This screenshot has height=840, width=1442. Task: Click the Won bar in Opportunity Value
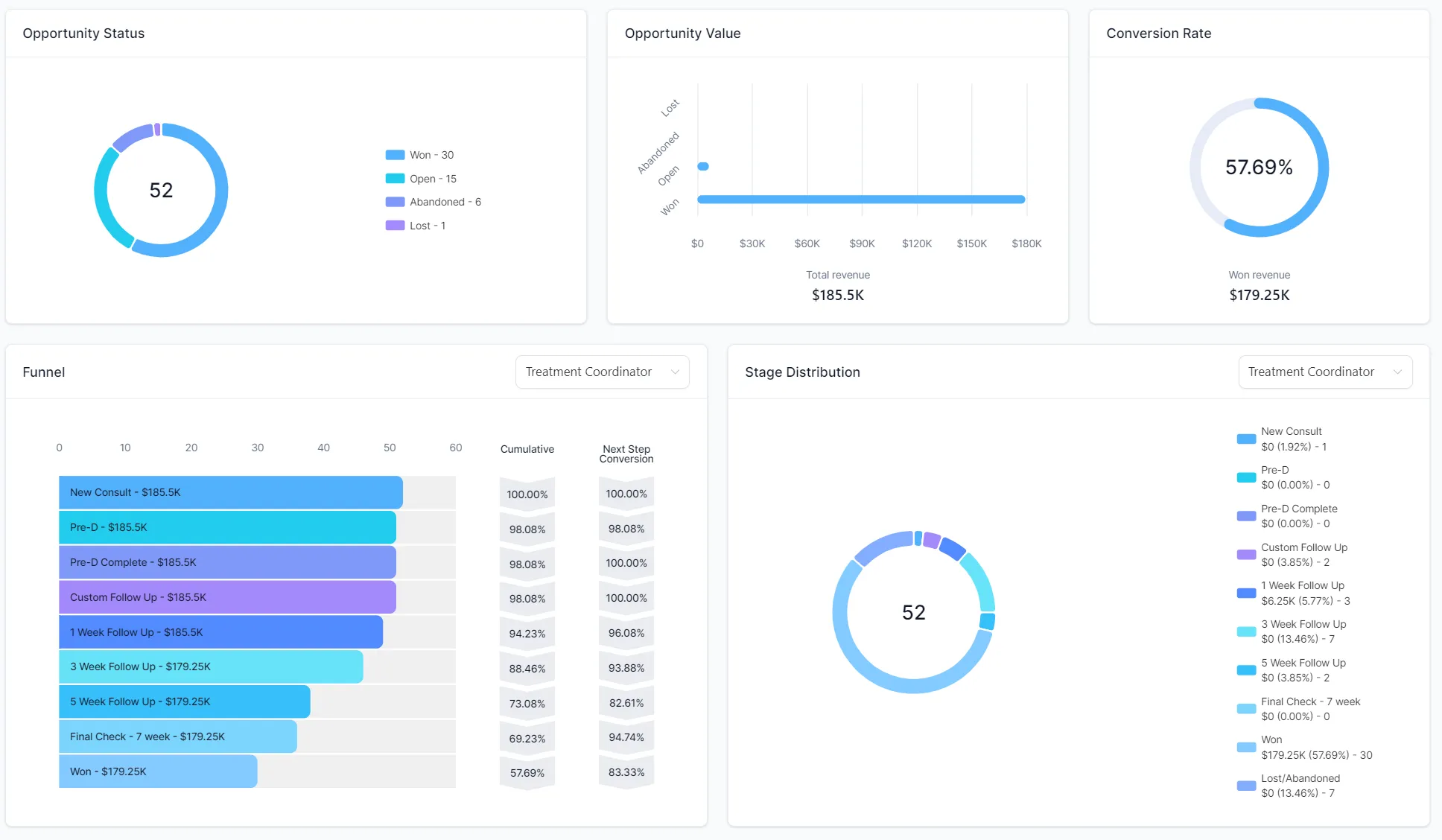point(860,199)
